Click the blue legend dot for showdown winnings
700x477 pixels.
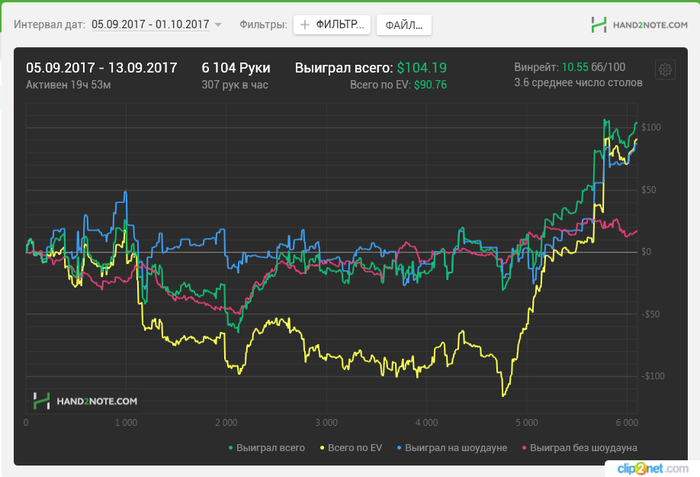(399, 448)
